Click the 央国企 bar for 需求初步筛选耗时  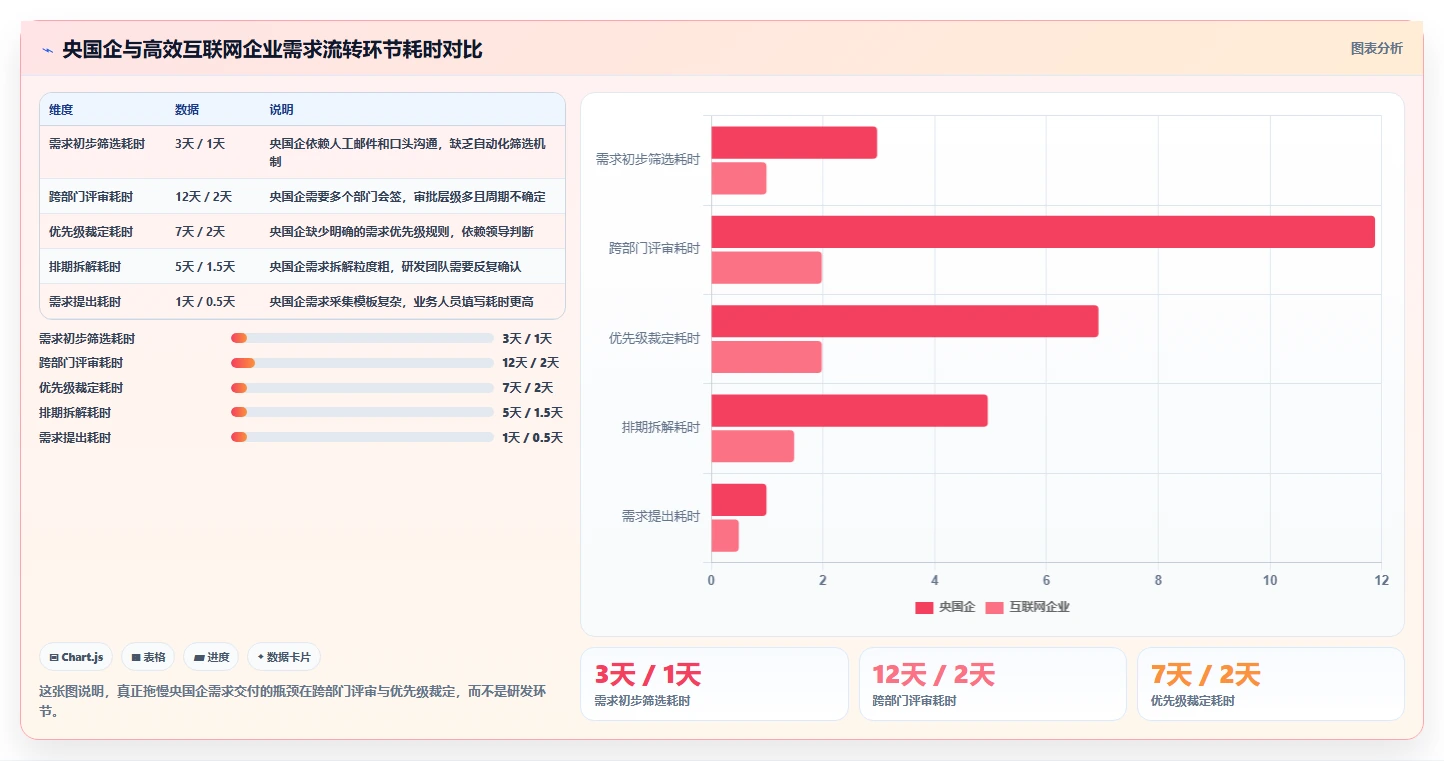point(794,143)
